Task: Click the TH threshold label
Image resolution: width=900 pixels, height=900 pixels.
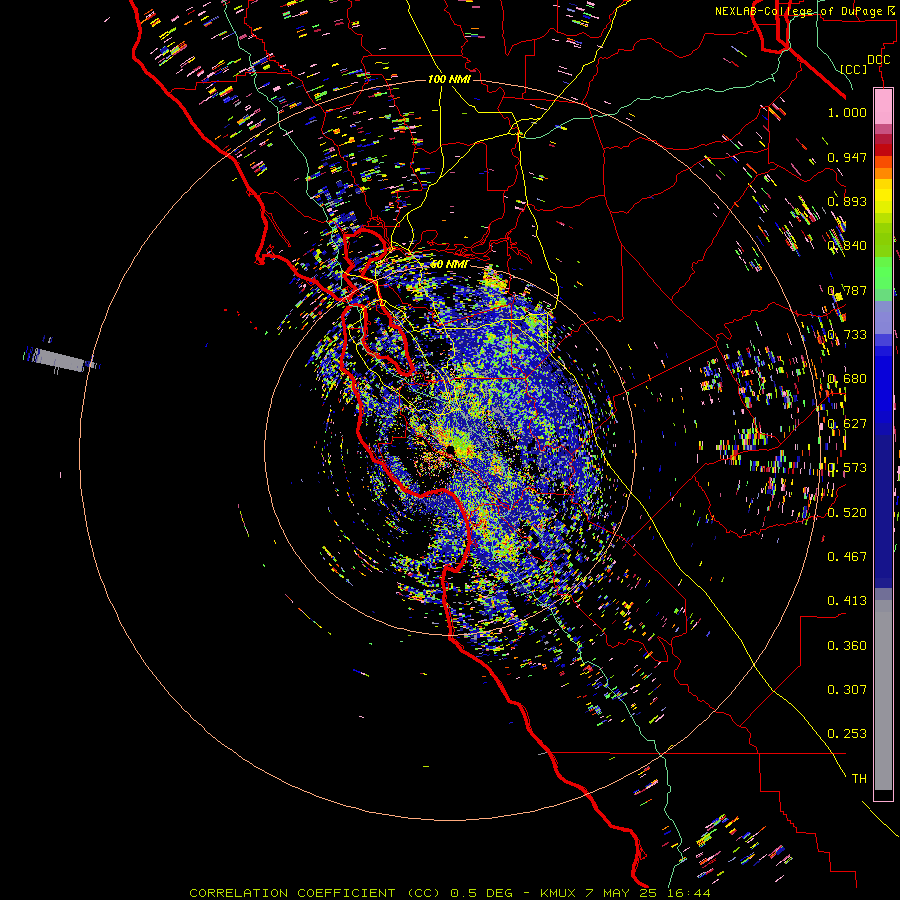Action: pos(859,778)
